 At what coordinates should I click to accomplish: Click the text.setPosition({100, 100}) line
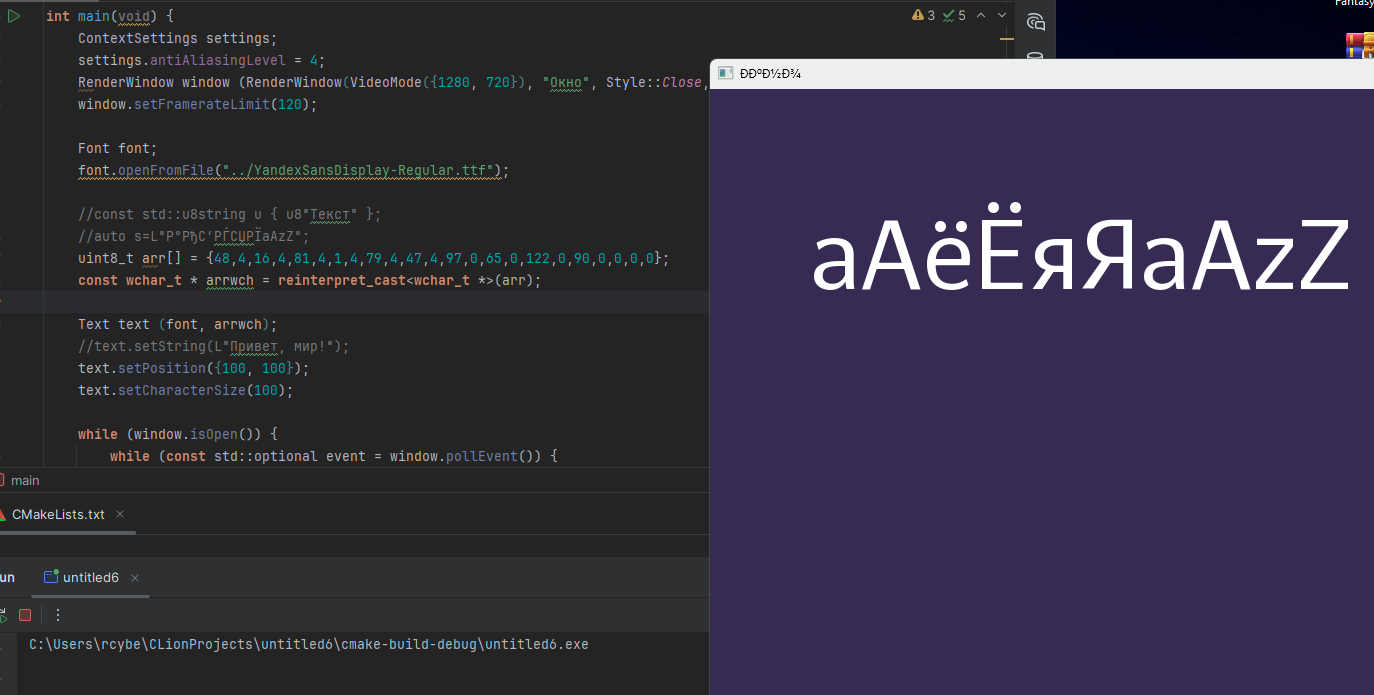click(194, 368)
